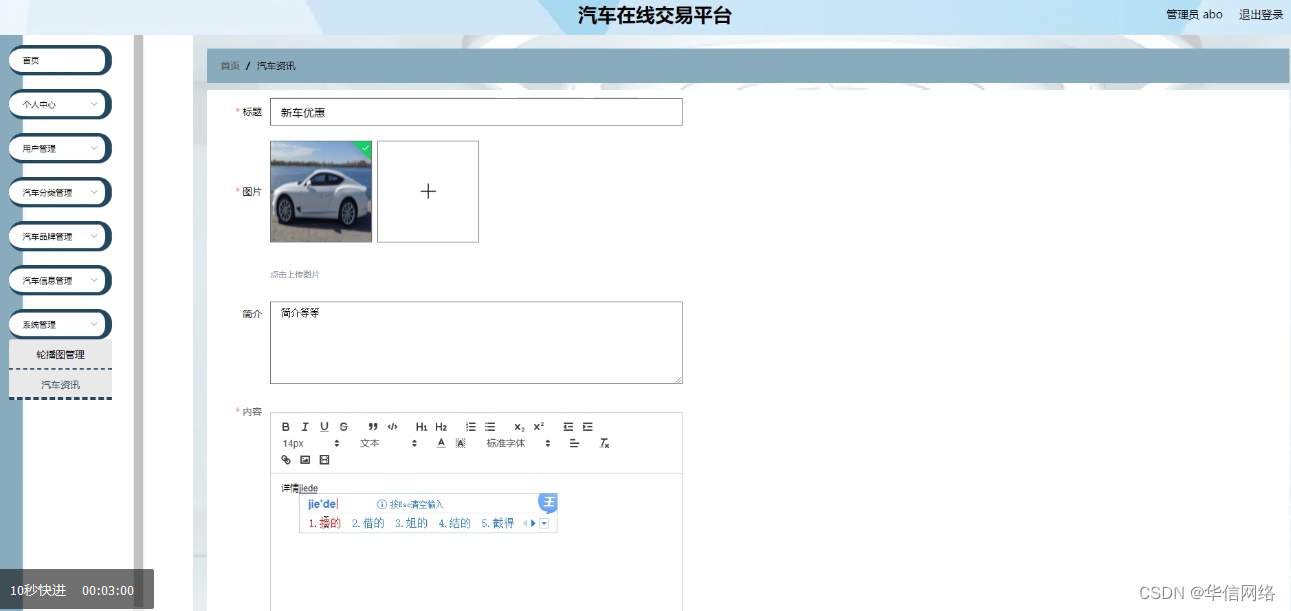Toggle bold formatting in the content editor
Screen dimensions: 1291x611
285,427
